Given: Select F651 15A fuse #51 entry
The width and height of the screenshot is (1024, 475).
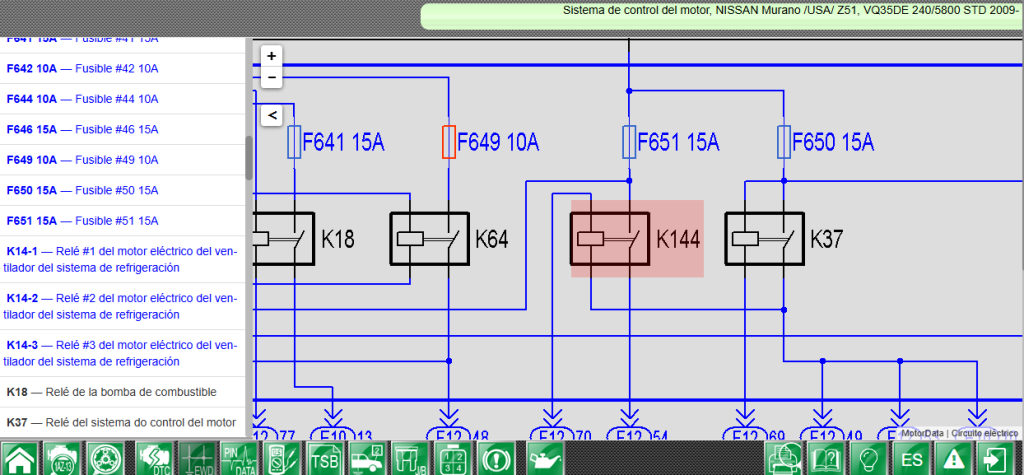Looking at the screenshot, I should [123, 221].
